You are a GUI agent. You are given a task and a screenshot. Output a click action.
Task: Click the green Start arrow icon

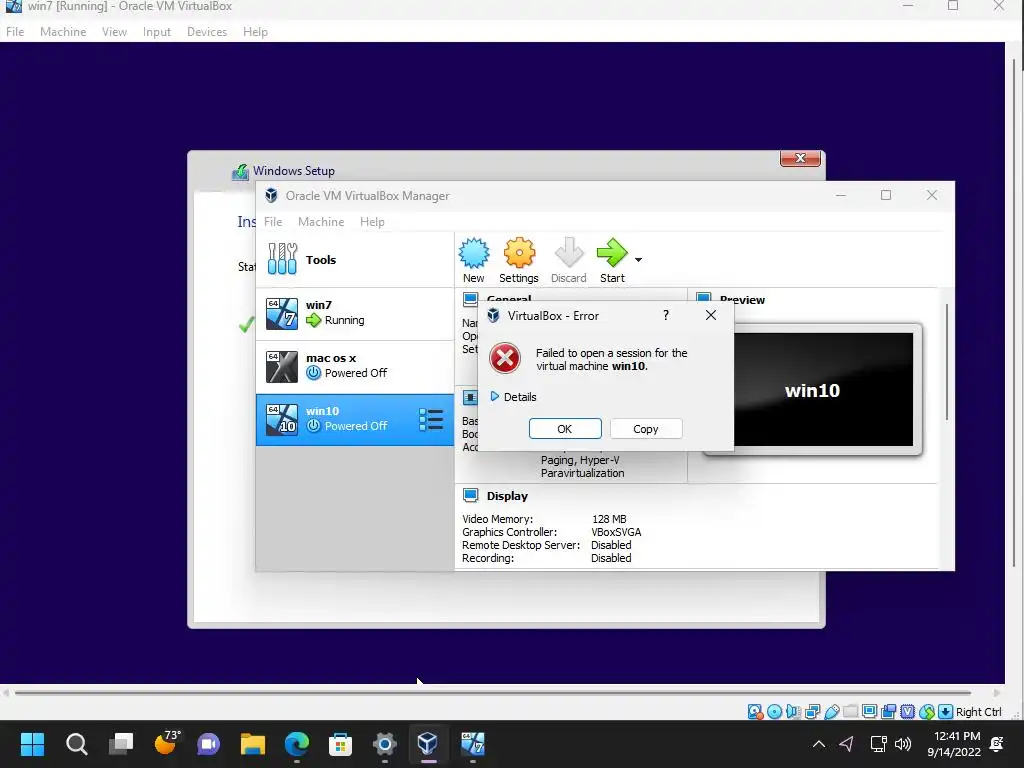612,253
